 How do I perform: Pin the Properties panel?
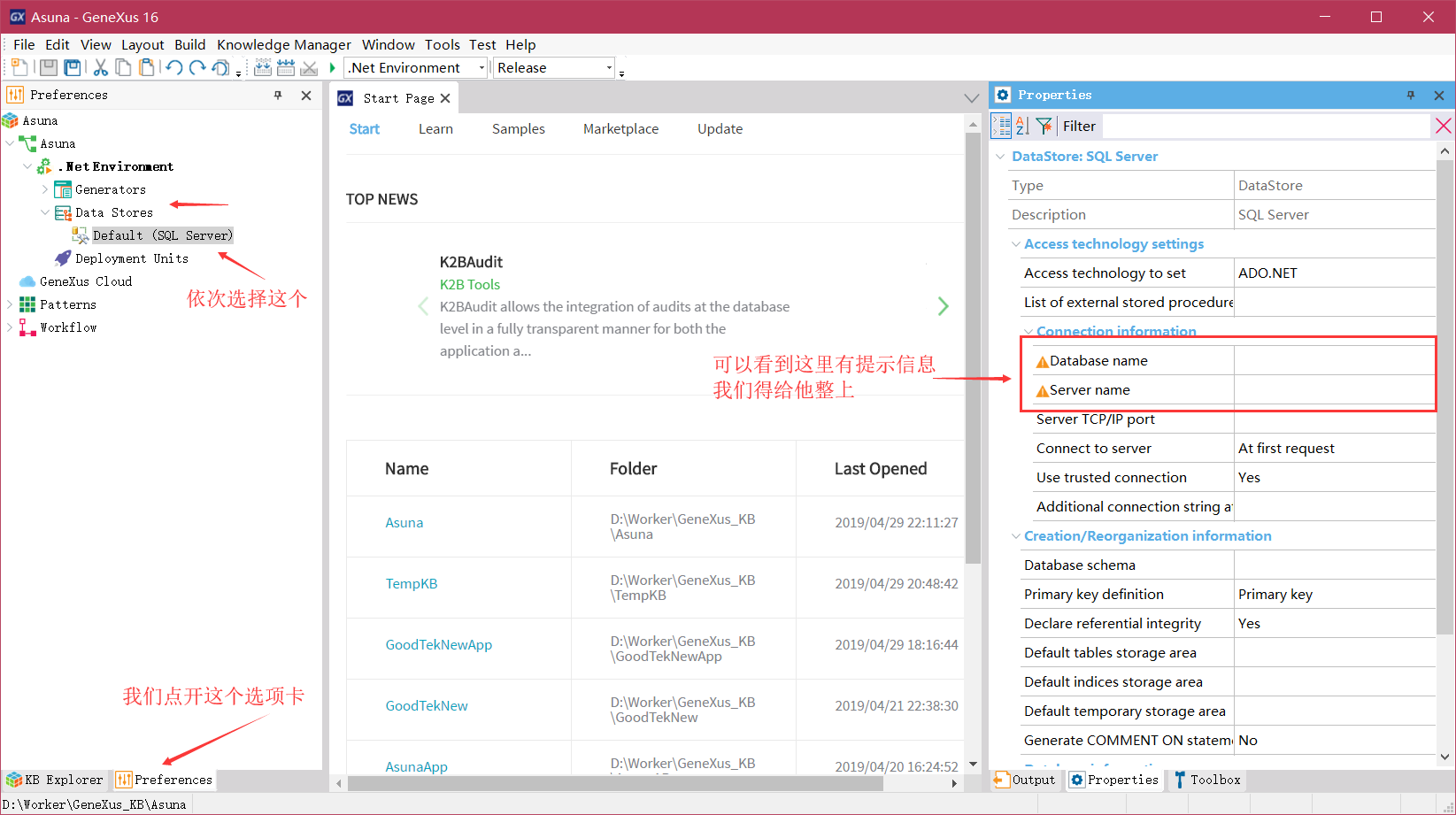point(1411,95)
